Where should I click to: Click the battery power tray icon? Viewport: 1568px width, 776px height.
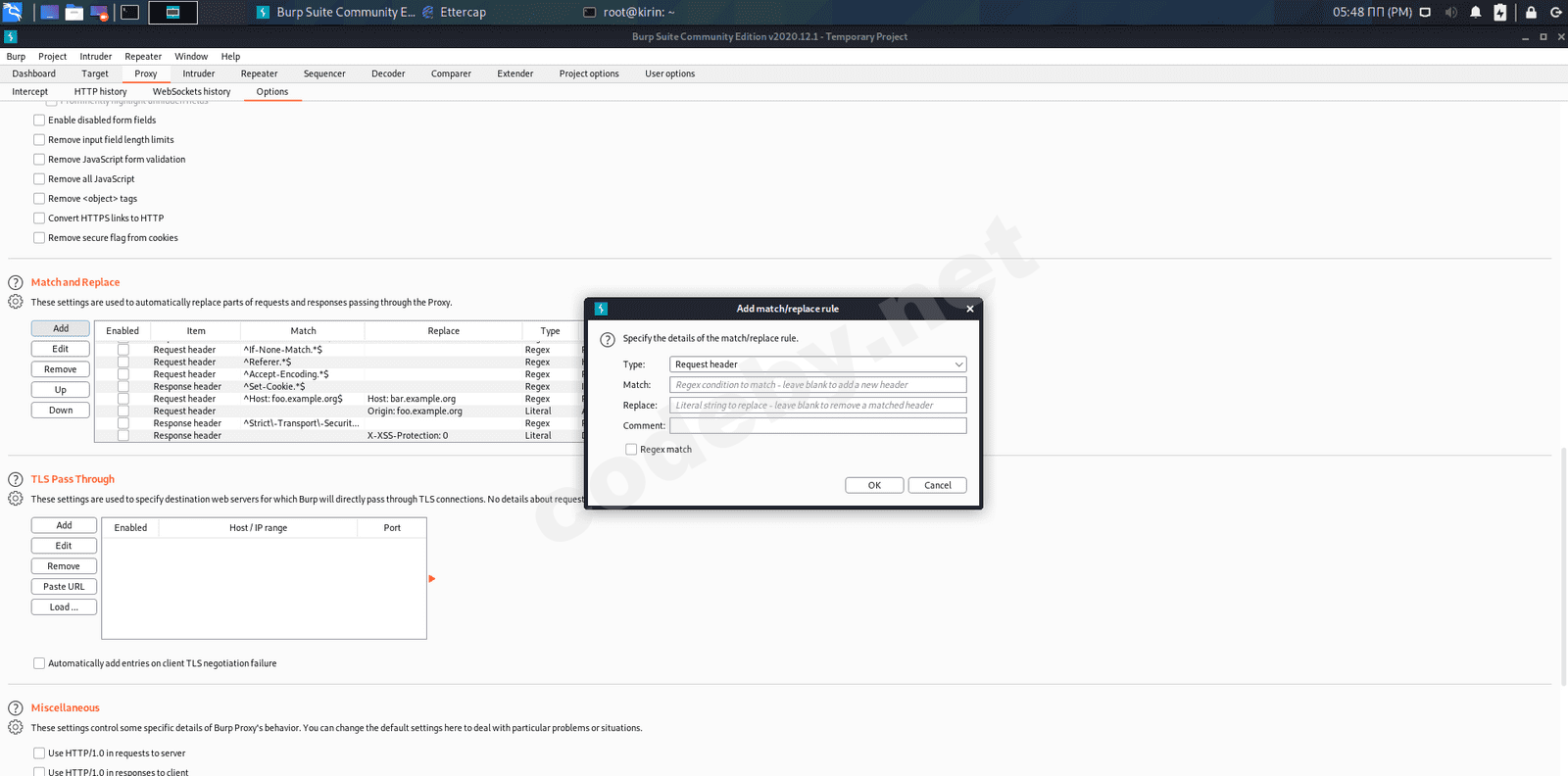(x=1499, y=12)
